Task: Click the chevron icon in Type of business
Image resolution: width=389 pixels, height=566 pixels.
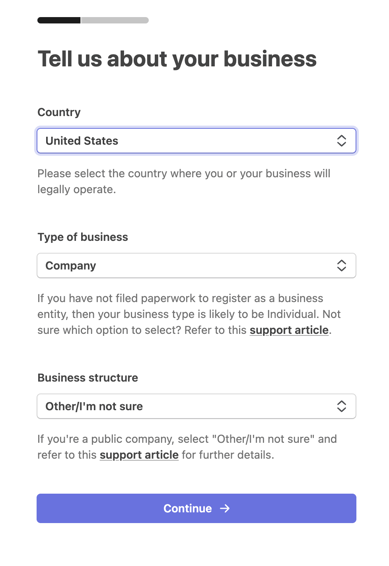Action: tap(341, 266)
